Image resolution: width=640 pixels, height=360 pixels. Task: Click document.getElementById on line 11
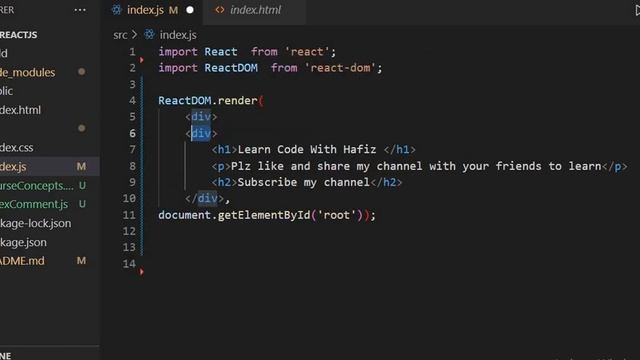click(234, 215)
